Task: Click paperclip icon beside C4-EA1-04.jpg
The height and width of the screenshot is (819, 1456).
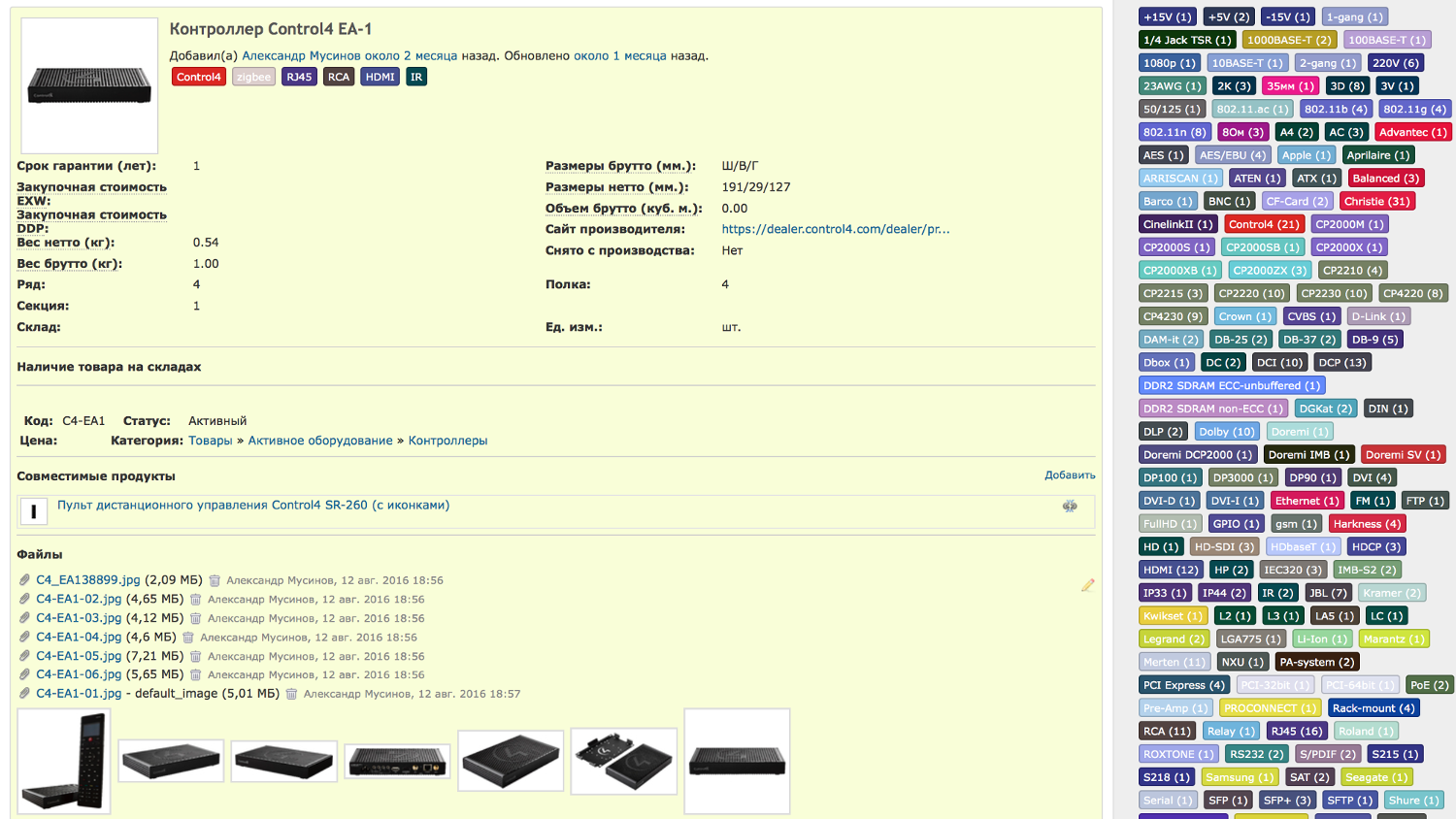Action: click(24, 638)
